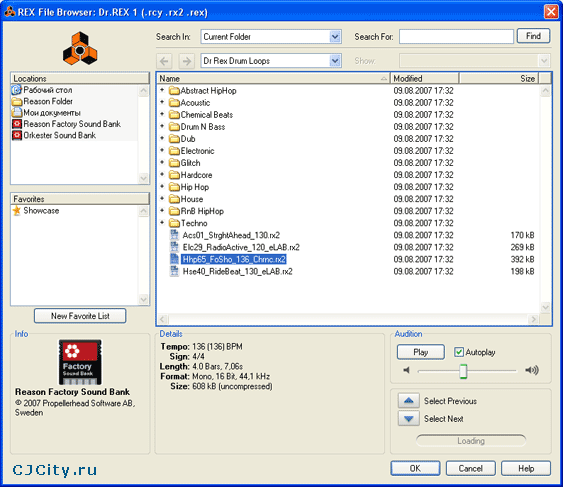Image resolution: width=563 pixels, height=487 pixels.
Task: Click the 392 kB size cell
Action: click(522, 259)
